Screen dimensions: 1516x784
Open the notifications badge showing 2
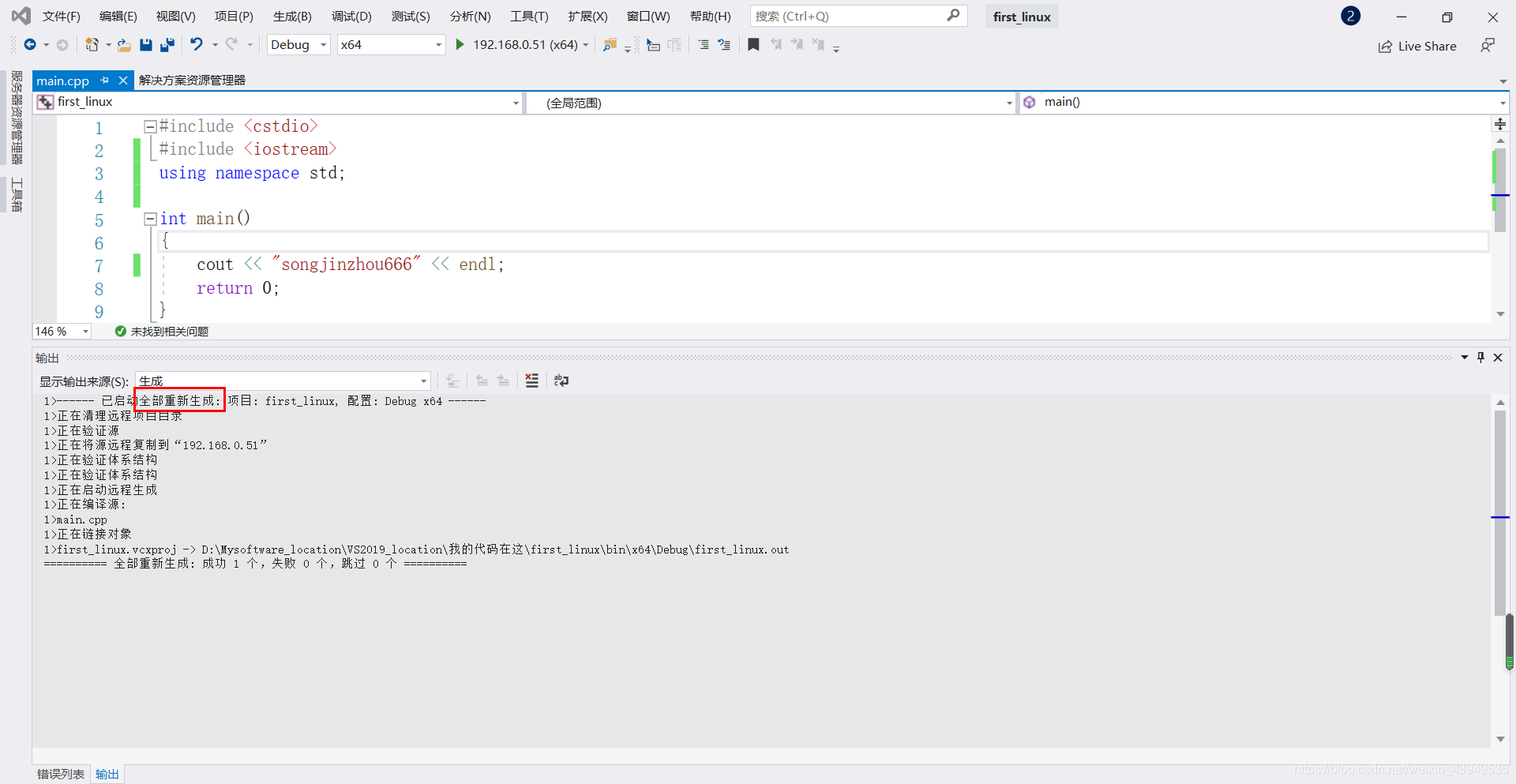(x=1350, y=16)
